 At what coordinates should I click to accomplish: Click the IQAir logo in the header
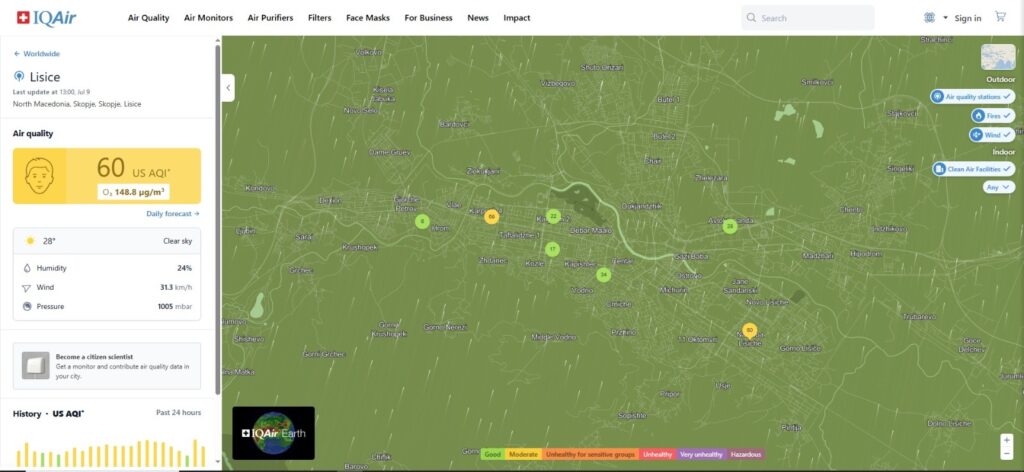click(47, 17)
